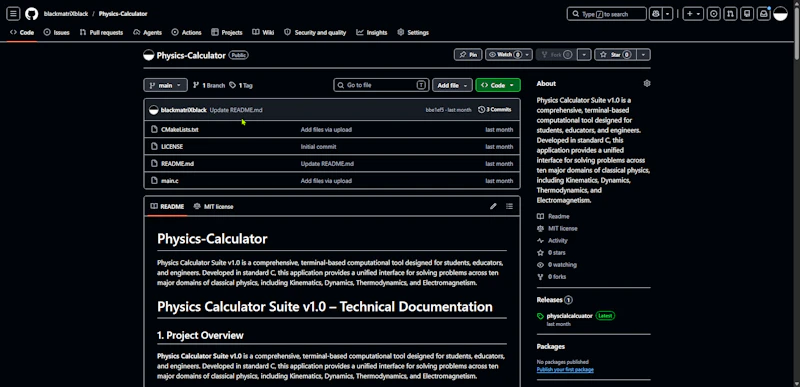The height and width of the screenshot is (387, 800).
Task: Expand the Add file dropdown
Action: coord(452,85)
